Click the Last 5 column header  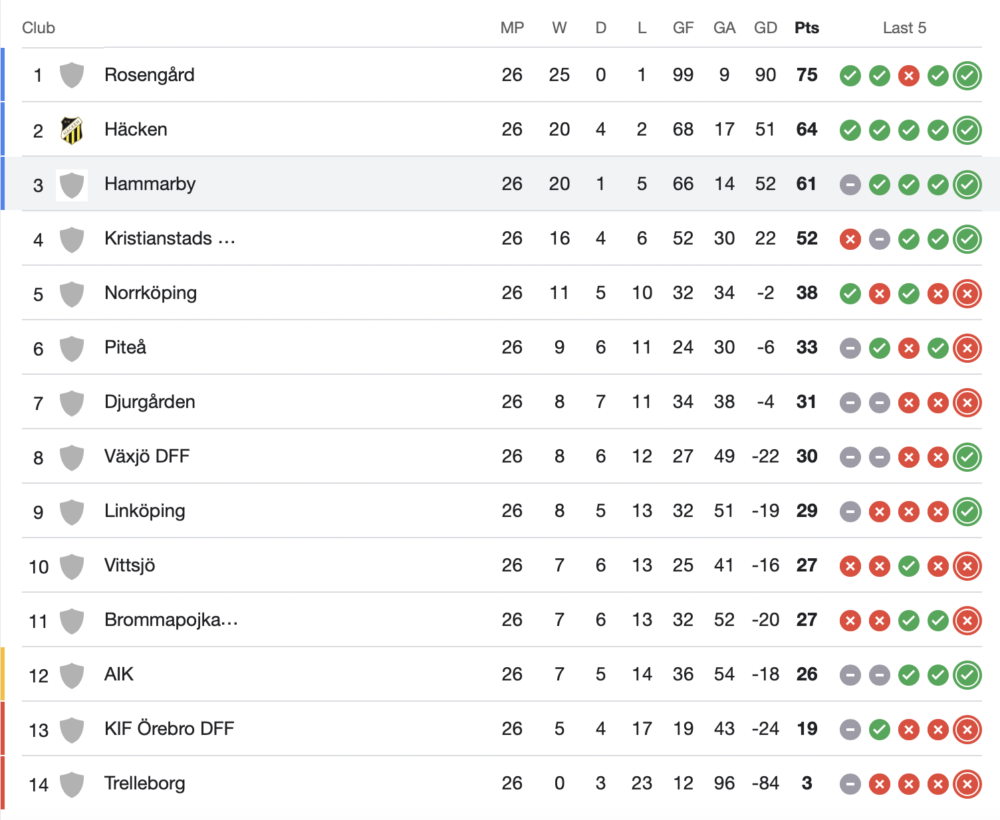point(904,28)
